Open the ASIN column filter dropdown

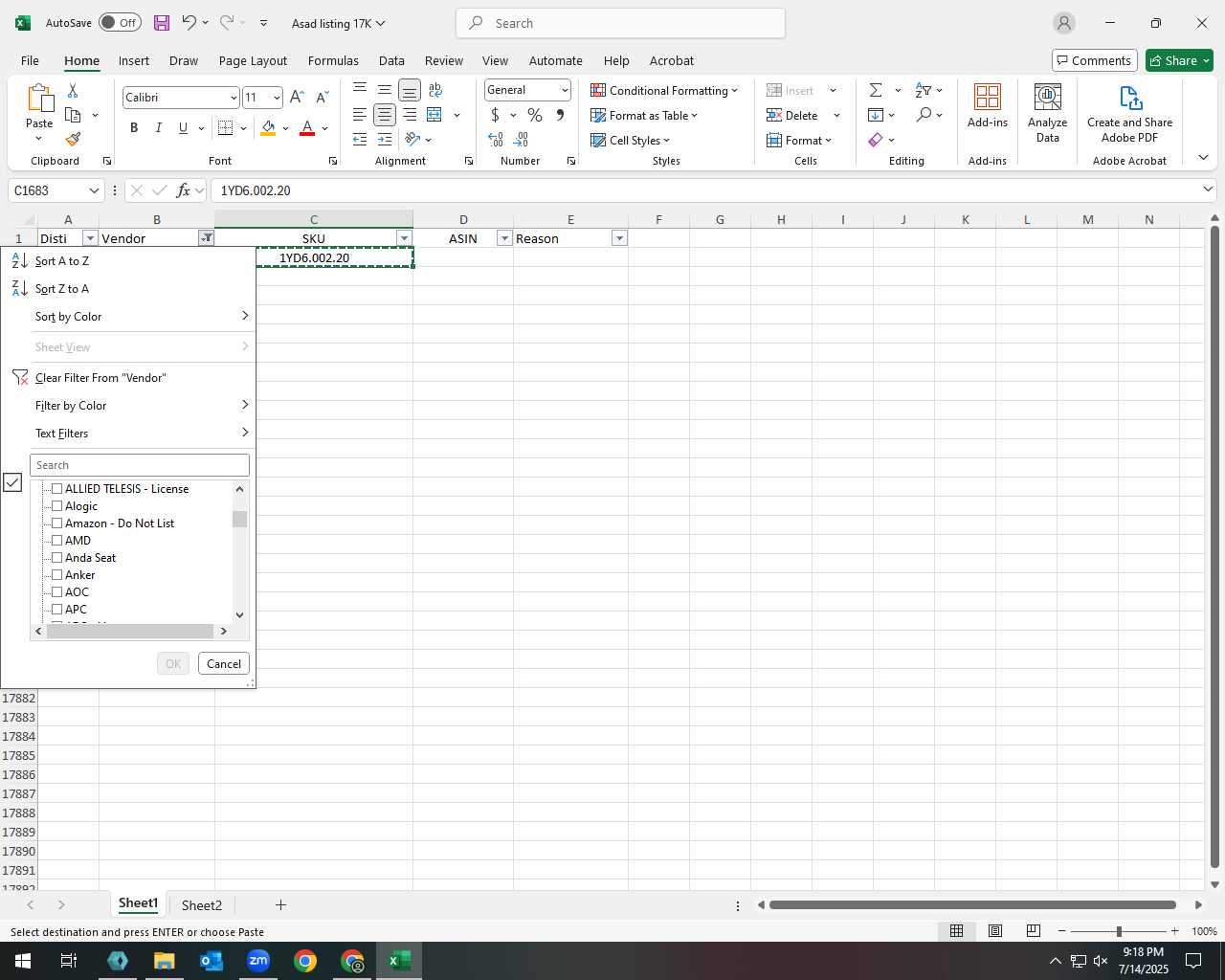tap(504, 238)
